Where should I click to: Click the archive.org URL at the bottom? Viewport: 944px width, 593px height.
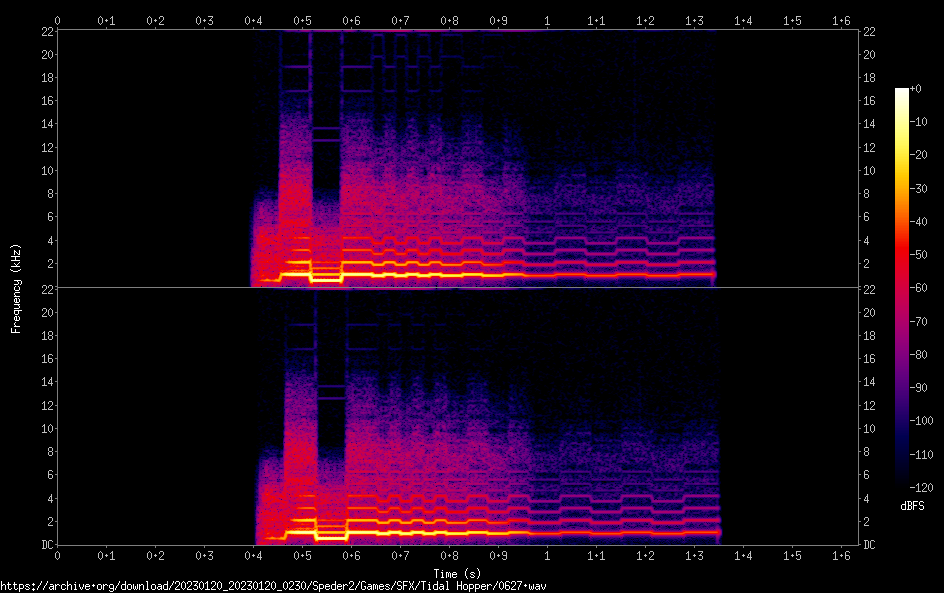273,586
